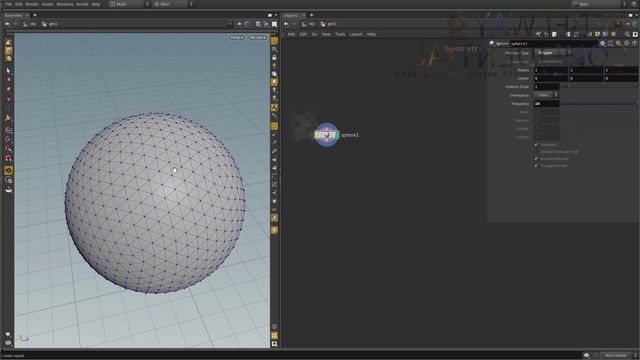Viewport: 640px width, 360px height.
Task: Click the sphere geometry in the viewport
Action: coord(155,203)
